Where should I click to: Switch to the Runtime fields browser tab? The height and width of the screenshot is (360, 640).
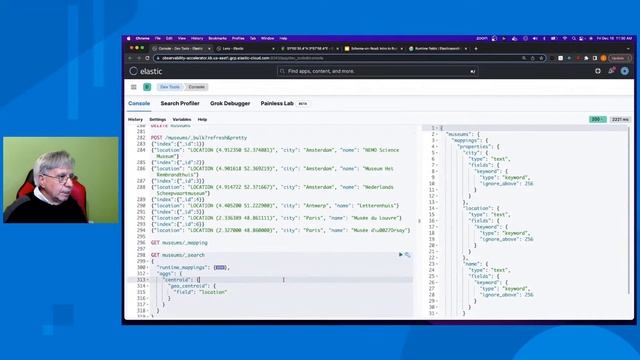[x=437, y=49]
